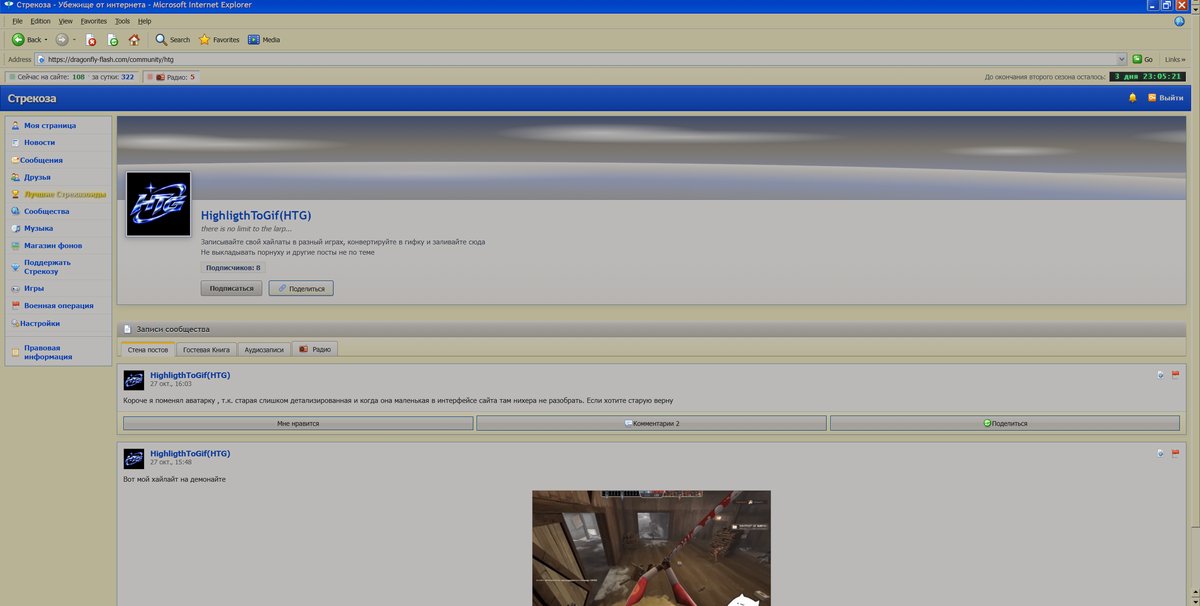Open Настройки in the sidebar
Image resolution: width=1200 pixels, height=606 pixels.
pyautogui.click(x=40, y=323)
